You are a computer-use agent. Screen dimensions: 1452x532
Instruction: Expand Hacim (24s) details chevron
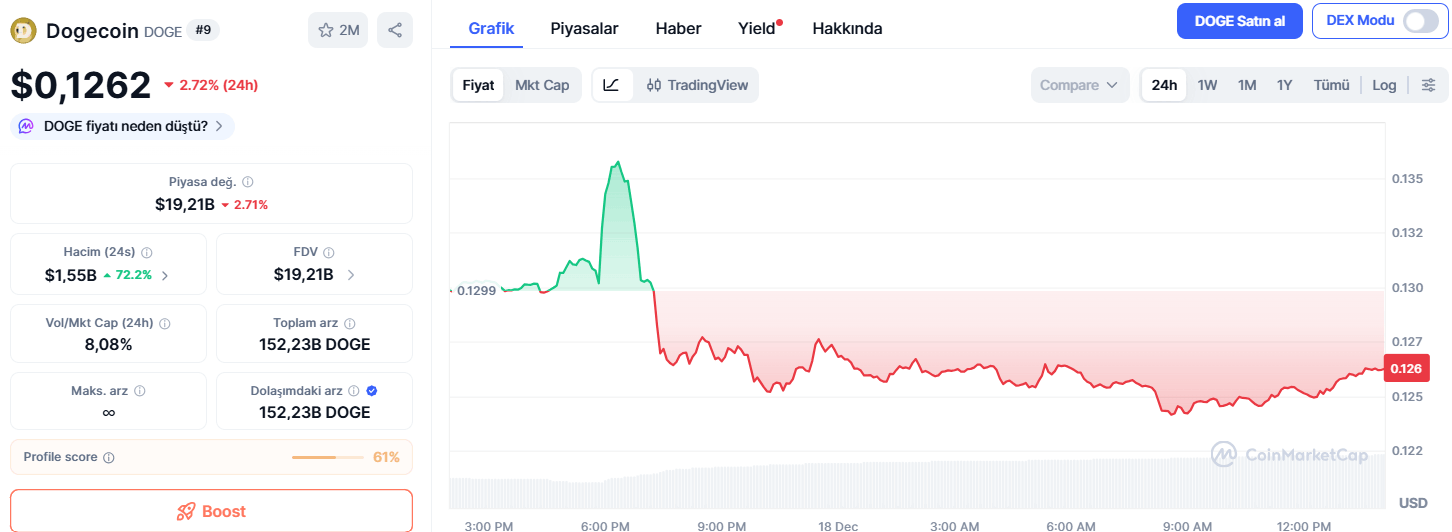[165, 275]
